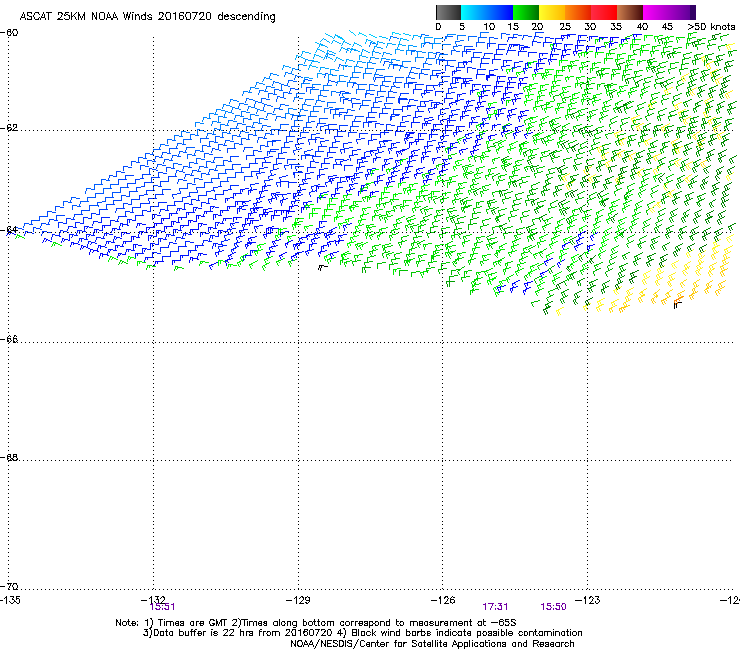Click the '0' label under the color scale
The height and width of the screenshot is (650, 740).
[x=438, y=26]
